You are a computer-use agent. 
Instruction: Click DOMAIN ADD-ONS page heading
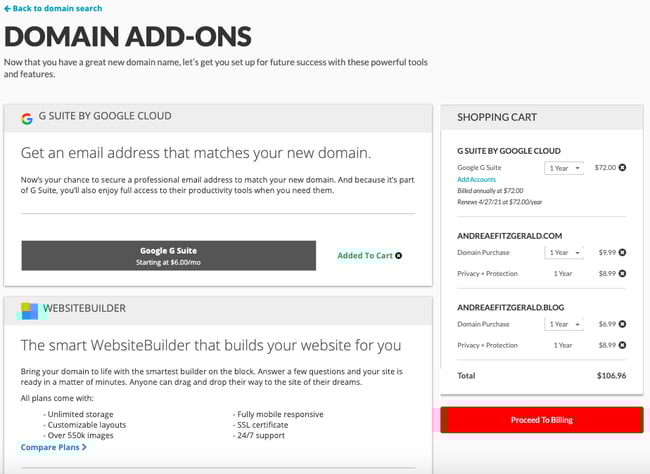point(128,36)
